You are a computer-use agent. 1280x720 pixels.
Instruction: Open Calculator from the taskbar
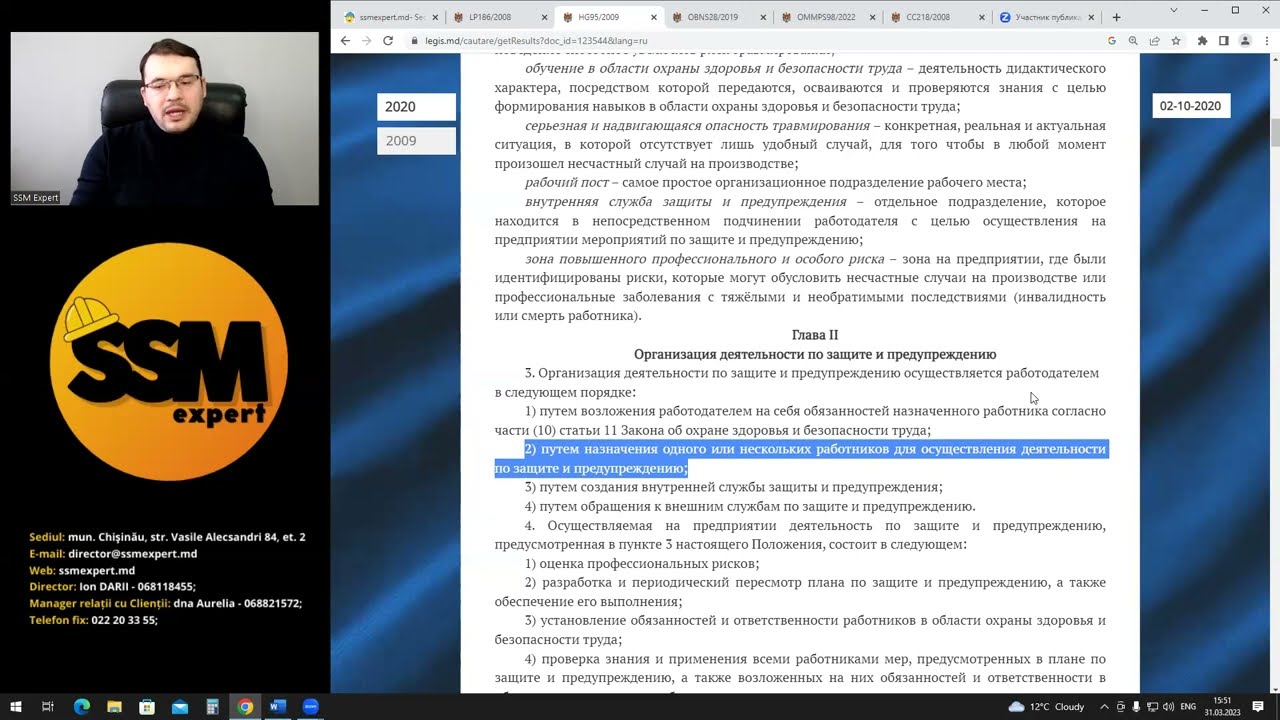pos(212,706)
